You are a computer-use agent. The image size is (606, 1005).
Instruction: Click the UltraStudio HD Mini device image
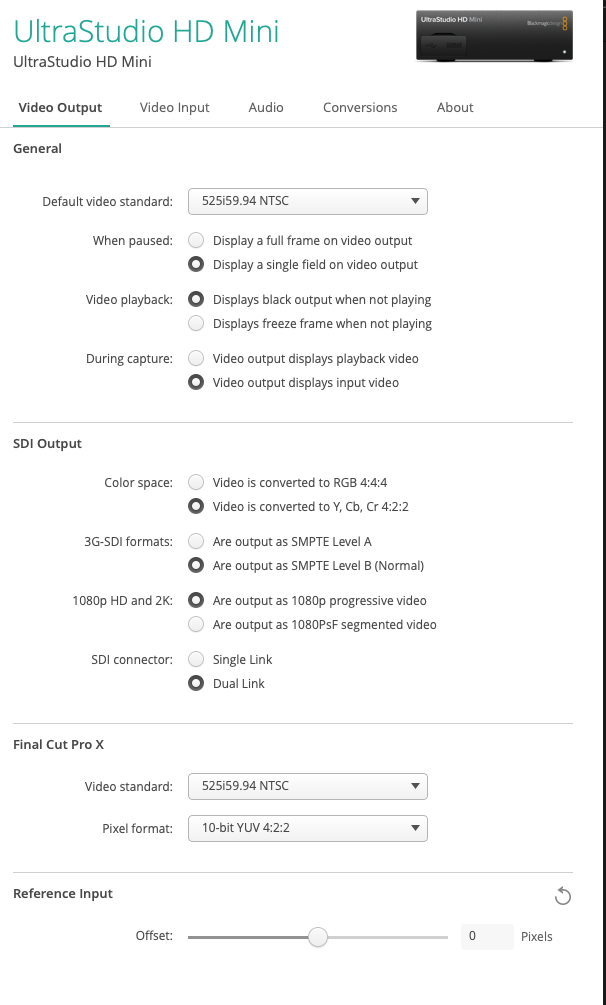pyautogui.click(x=494, y=37)
